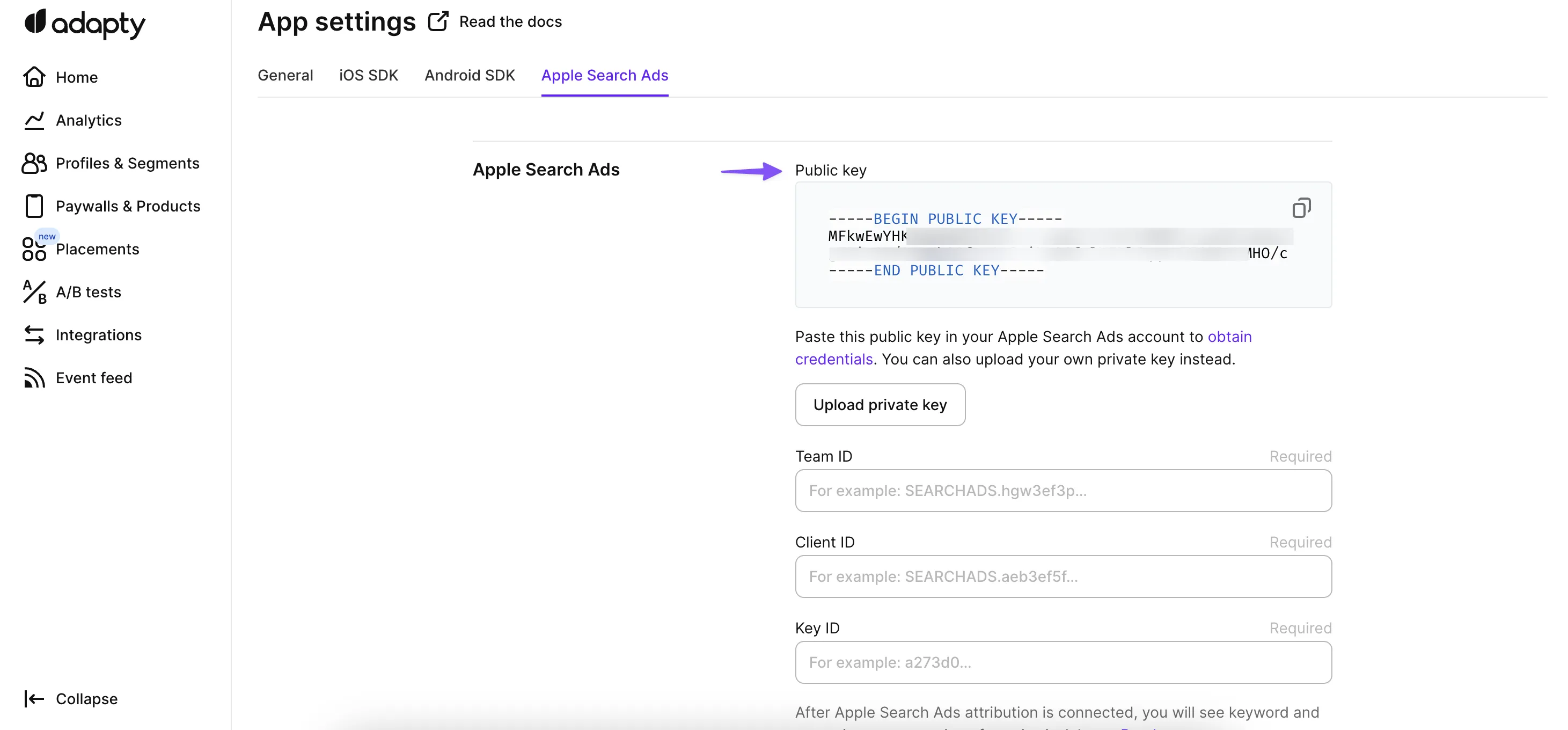Open the Paywalls & Products icon
Screen dimensions: 1568x730
[34, 206]
